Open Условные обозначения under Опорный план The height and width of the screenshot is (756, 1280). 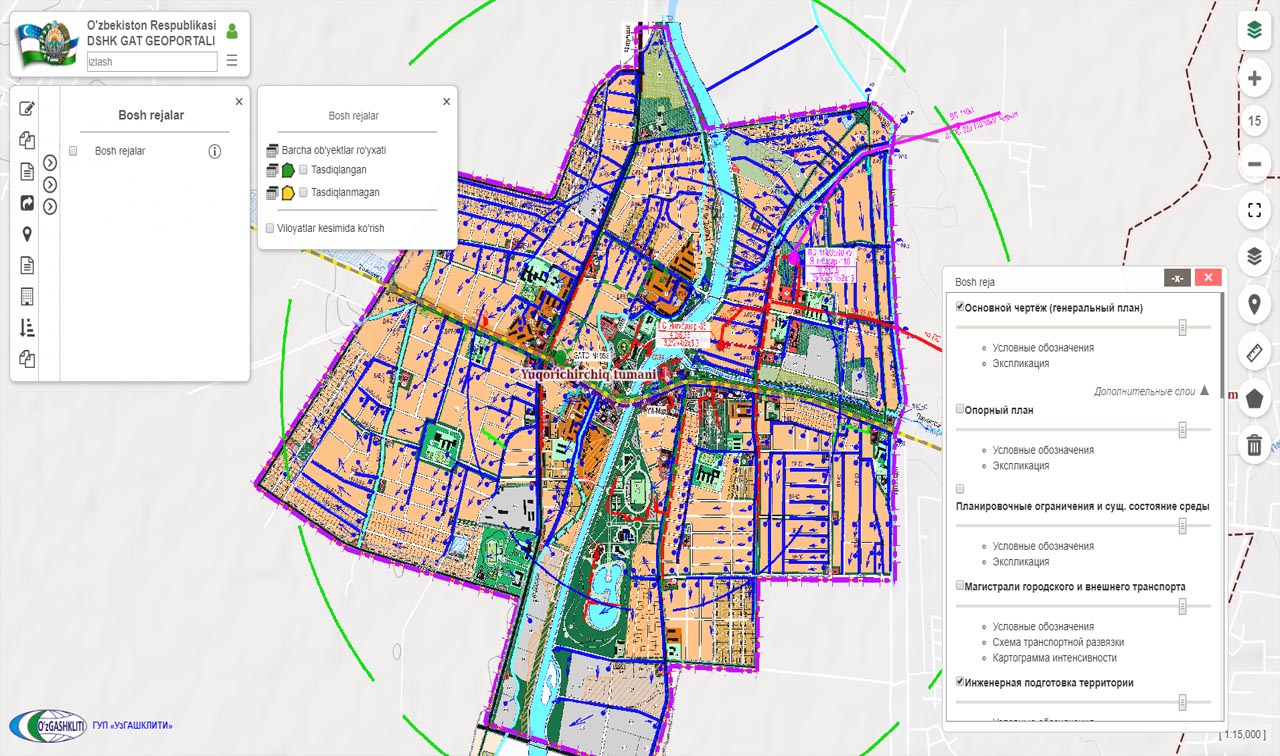coord(1043,450)
